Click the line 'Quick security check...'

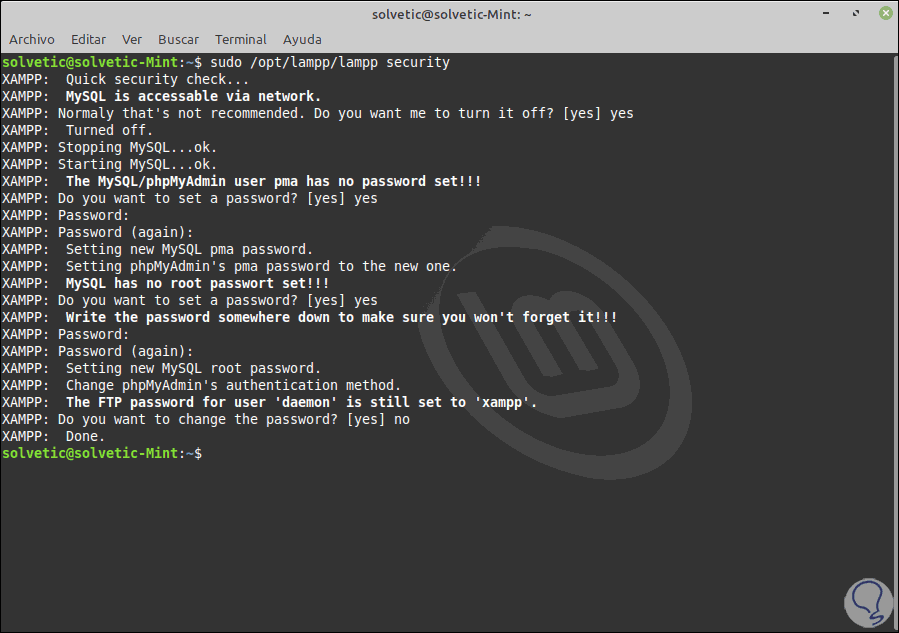pos(125,79)
